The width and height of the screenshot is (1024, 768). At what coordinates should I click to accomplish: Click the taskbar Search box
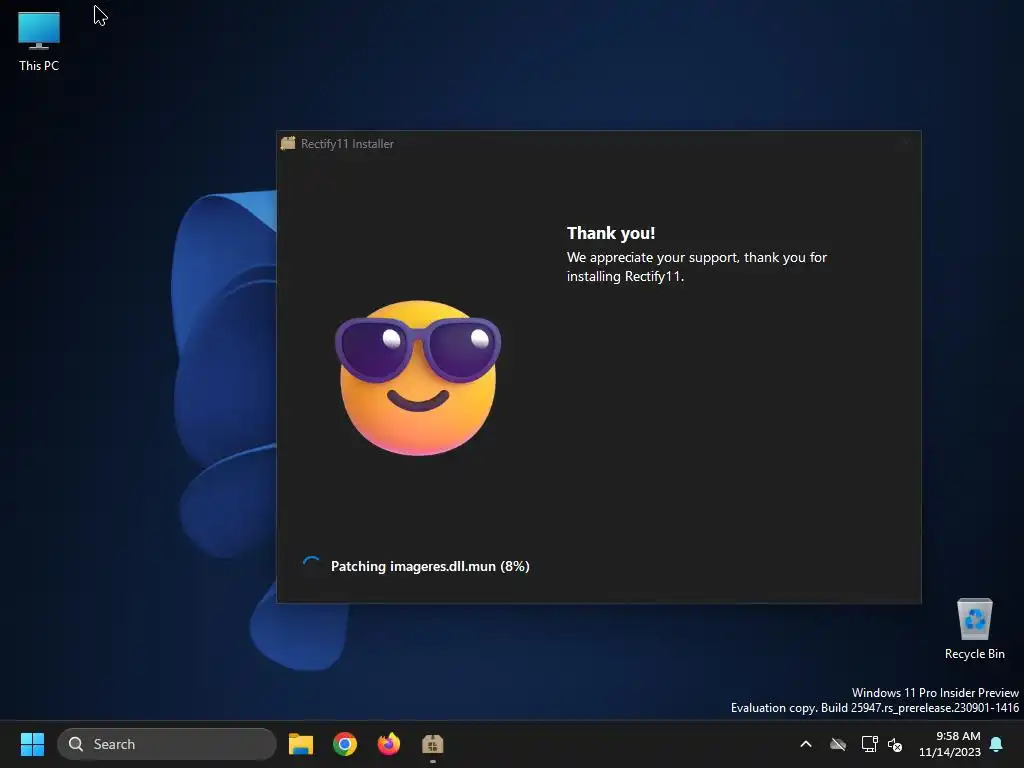click(x=167, y=744)
